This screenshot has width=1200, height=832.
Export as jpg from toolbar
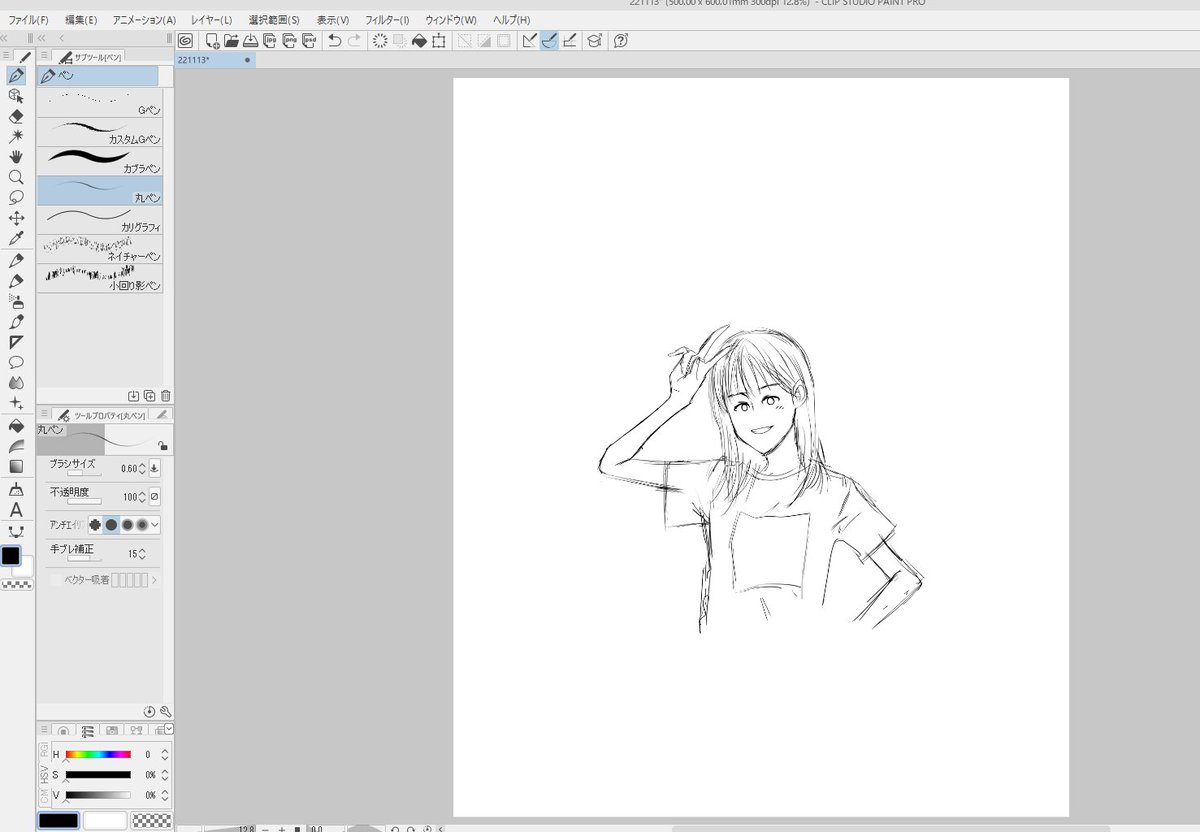(269, 41)
